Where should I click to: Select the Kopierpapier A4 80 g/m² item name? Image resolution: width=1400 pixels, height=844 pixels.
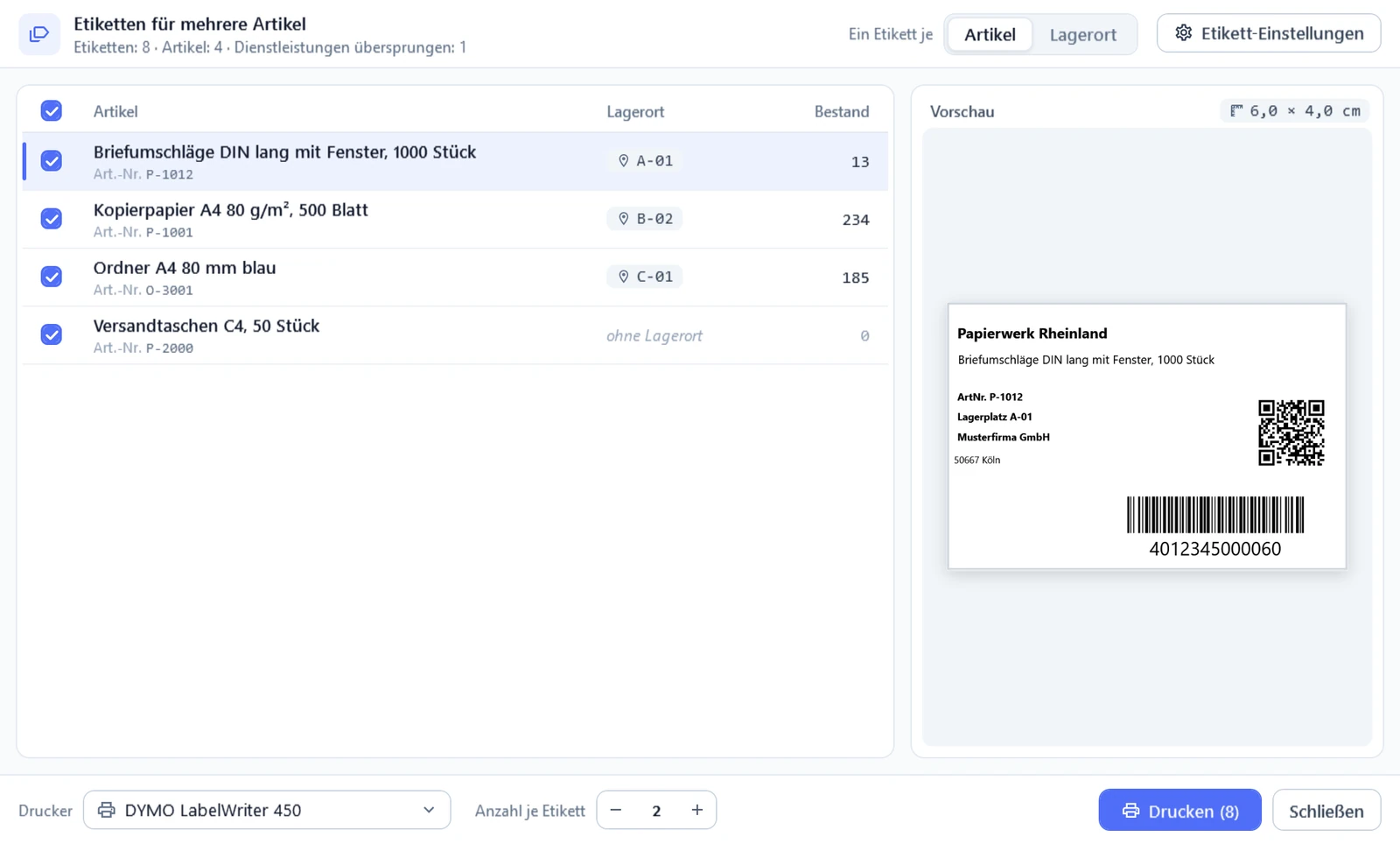coord(231,210)
